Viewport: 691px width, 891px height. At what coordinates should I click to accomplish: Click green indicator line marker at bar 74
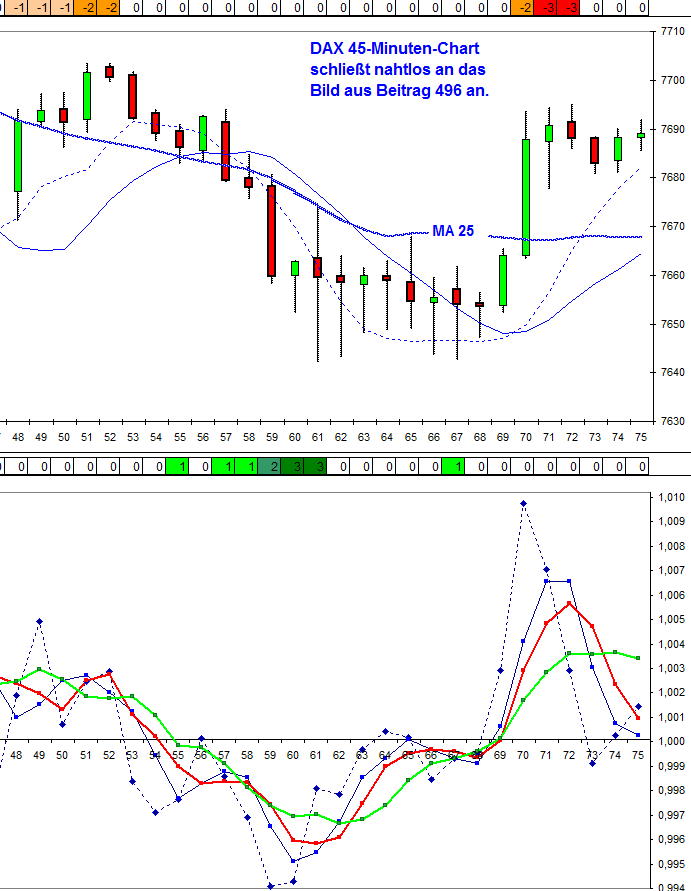point(615,652)
